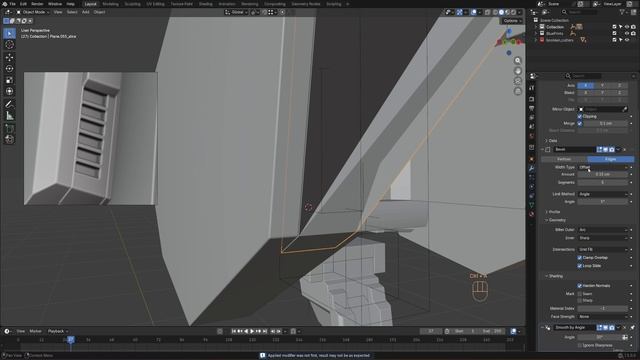
Task: Select the Move tool
Action: pyautogui.click(x=9, y=58)
